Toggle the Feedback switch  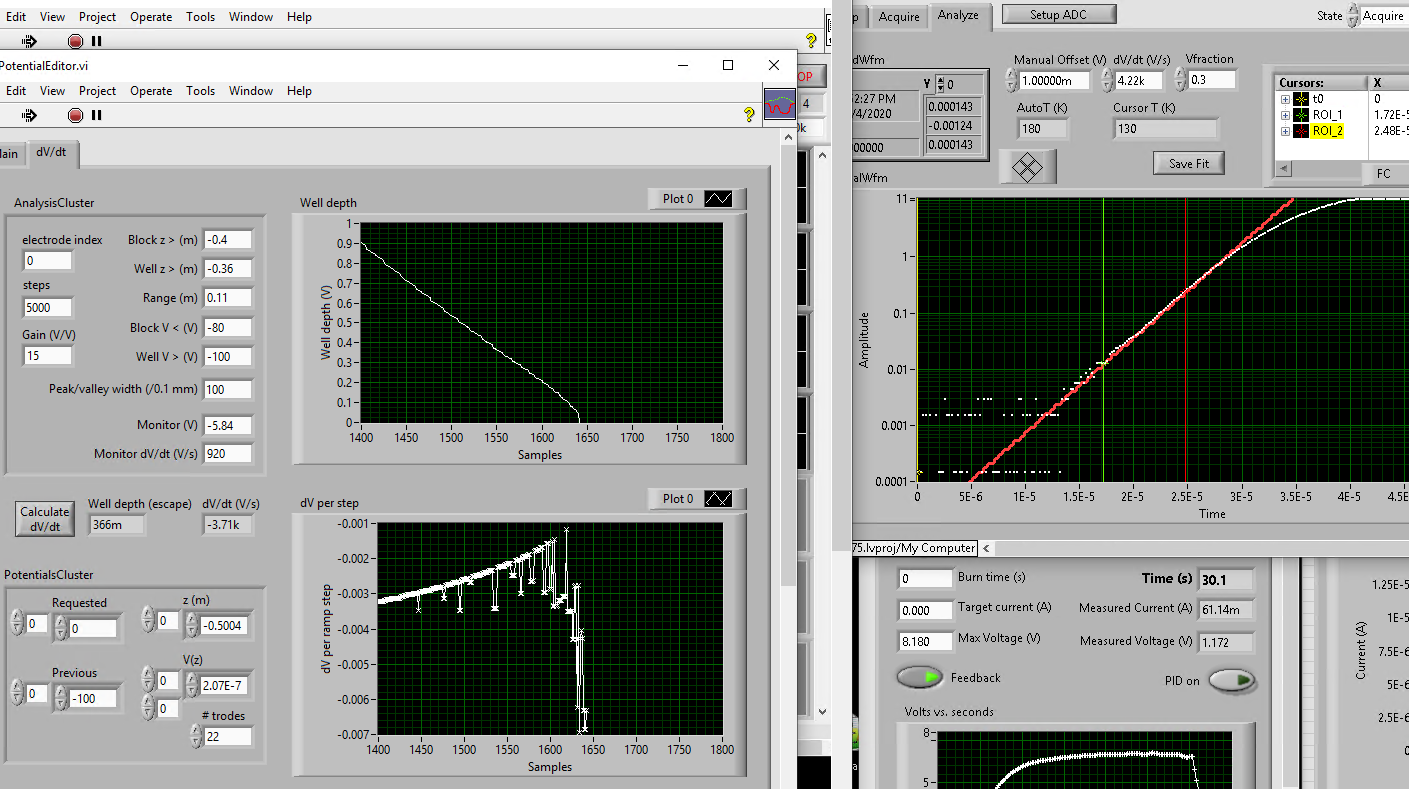[x=919, y=678]
